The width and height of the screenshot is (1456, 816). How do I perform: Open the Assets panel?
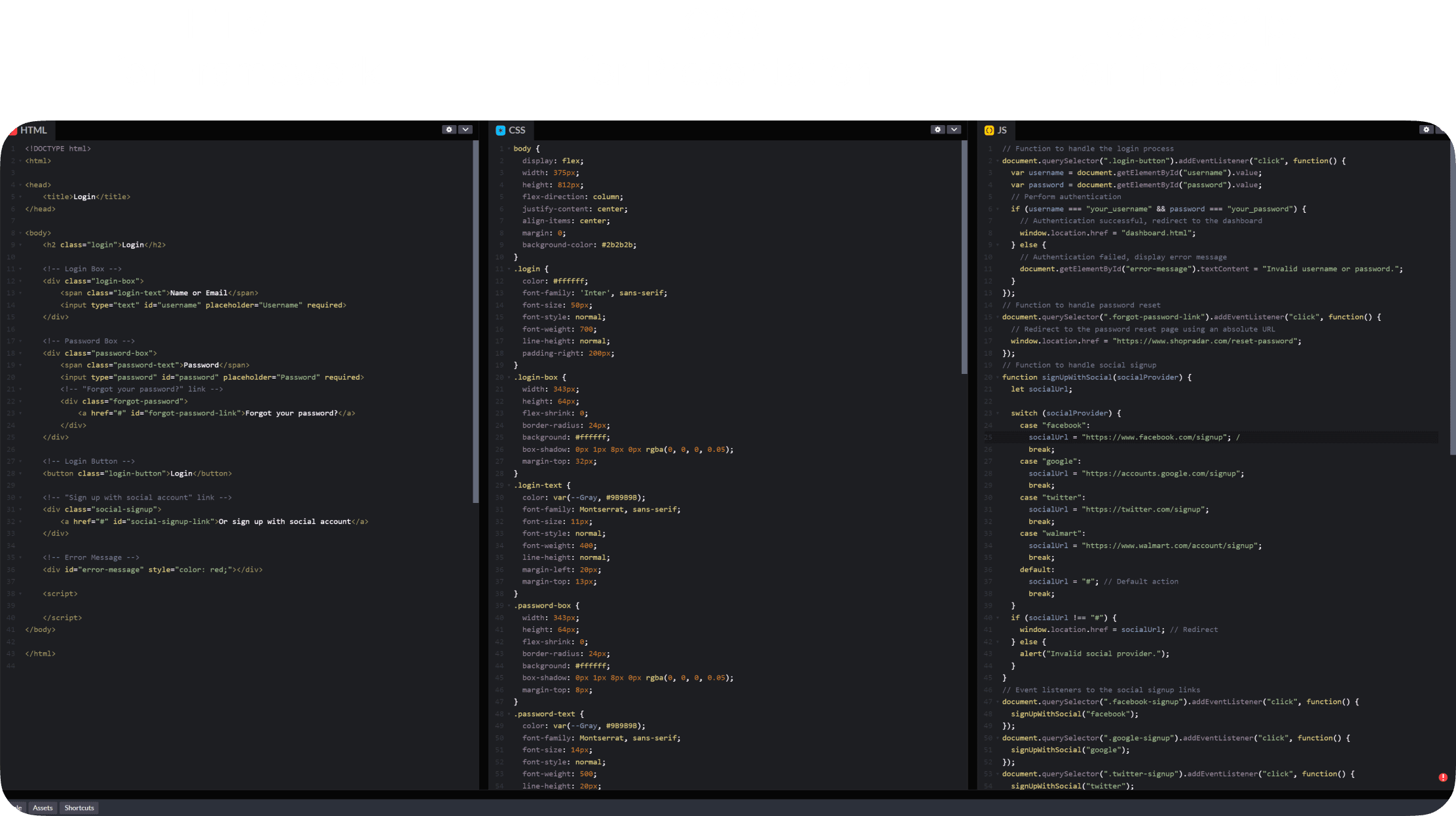coord(43,807)
